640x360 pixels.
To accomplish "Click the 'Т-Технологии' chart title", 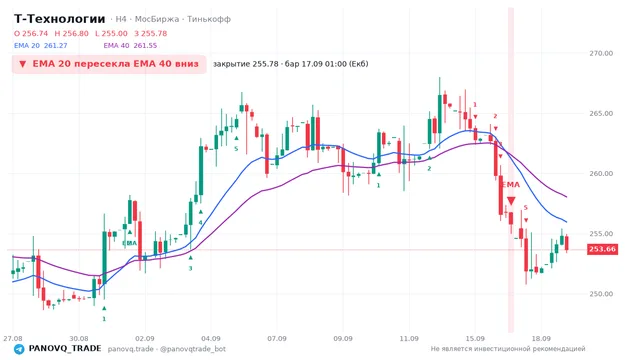I will pos(60,19).
